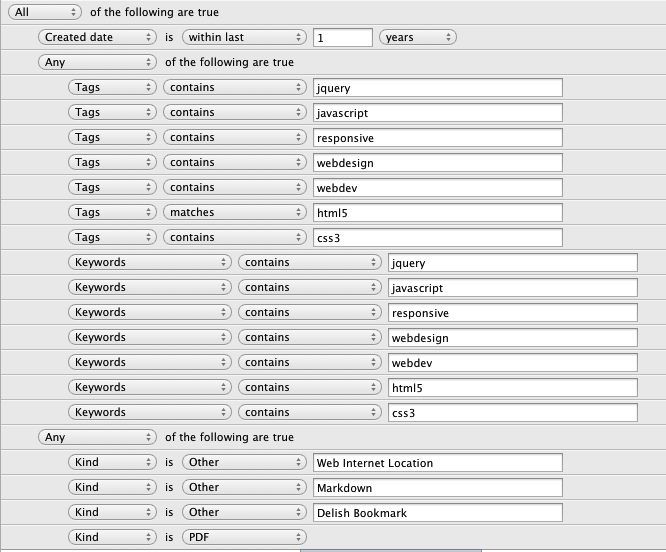Open the 'years' time unit dropdown
Image resolution: width=666 pixels, height=552 pixels.
pos(417,37)
